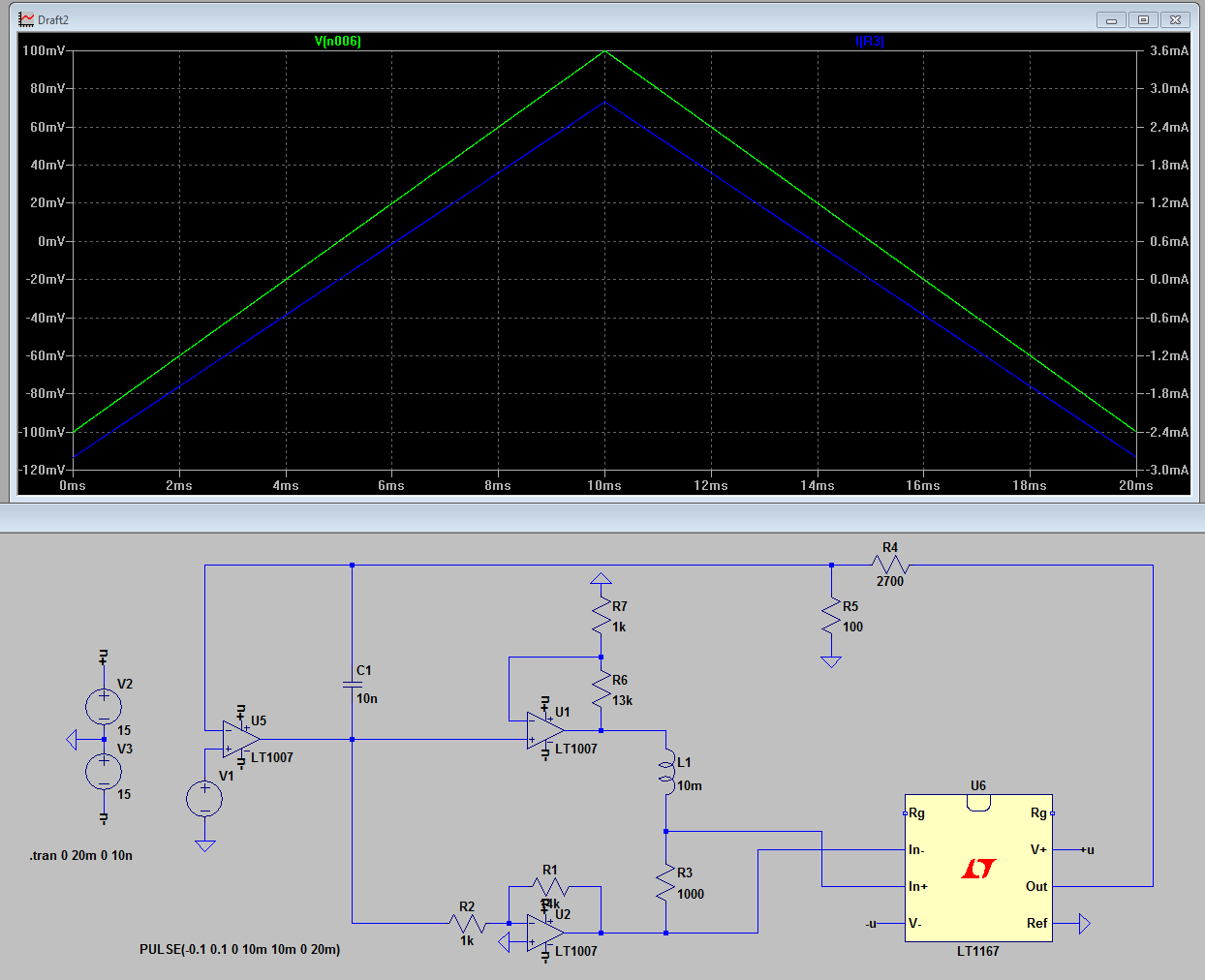
Task: Select the R3 1000 ohm resistor
Action: [665, 883]
